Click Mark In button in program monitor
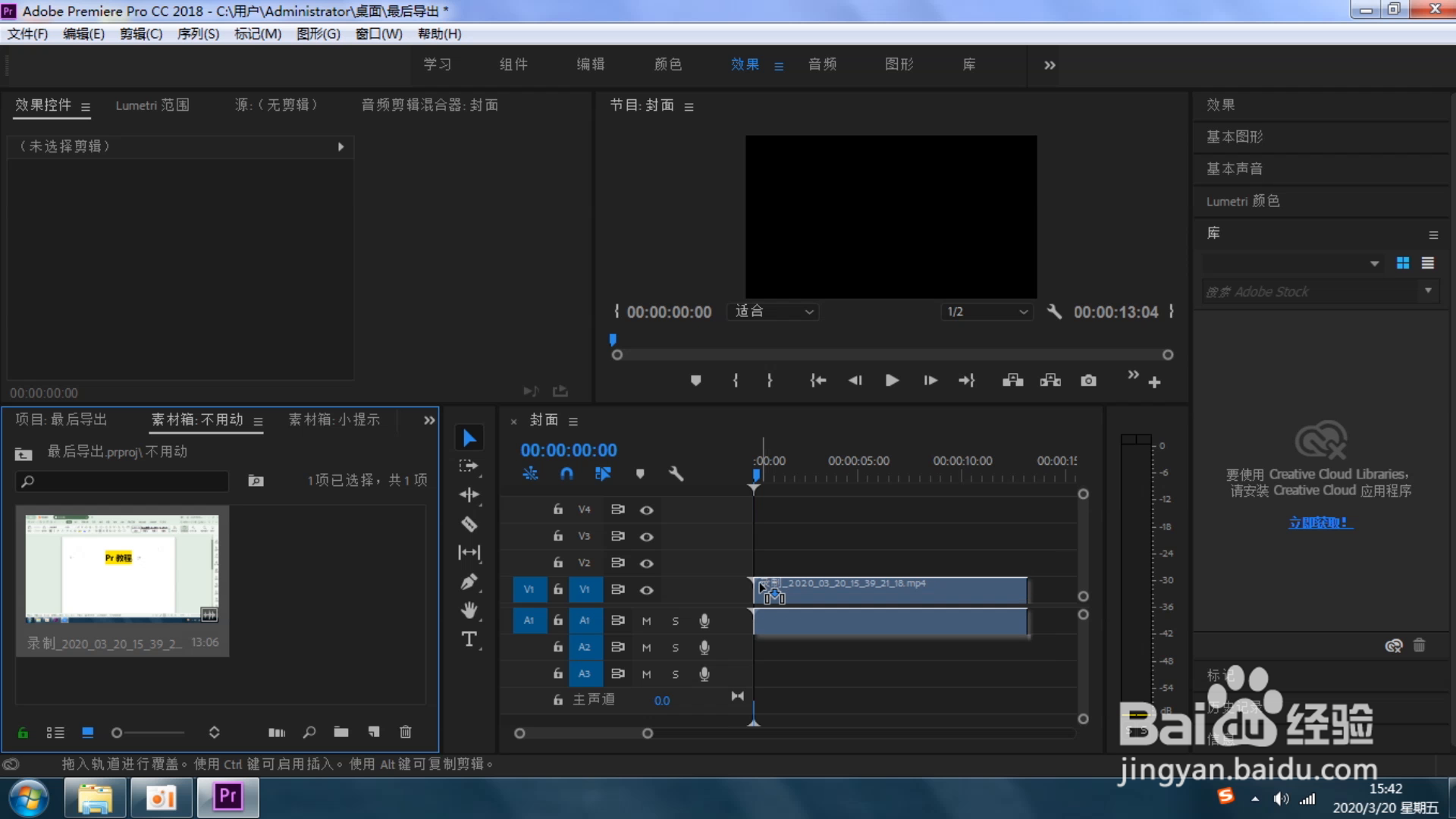The image size is (1456, 819). (736, 381)
